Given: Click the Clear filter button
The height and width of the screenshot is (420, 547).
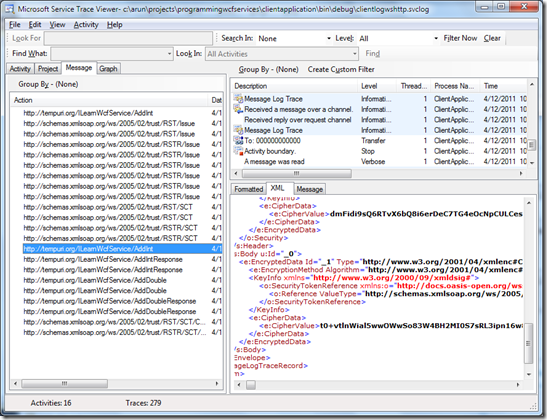Looking at the screenshot, I should coord(492,38).
